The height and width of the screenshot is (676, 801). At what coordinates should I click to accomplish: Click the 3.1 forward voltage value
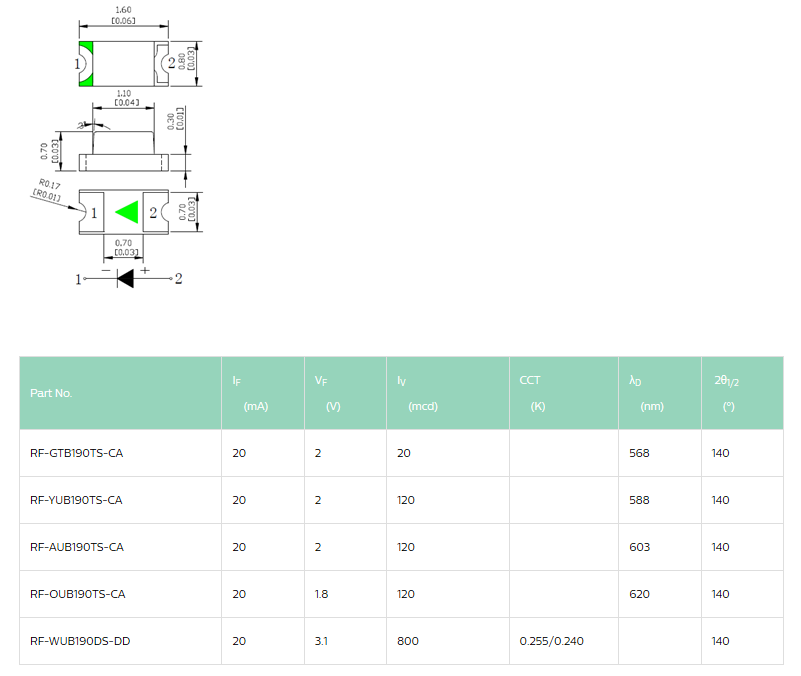(321, 641)
